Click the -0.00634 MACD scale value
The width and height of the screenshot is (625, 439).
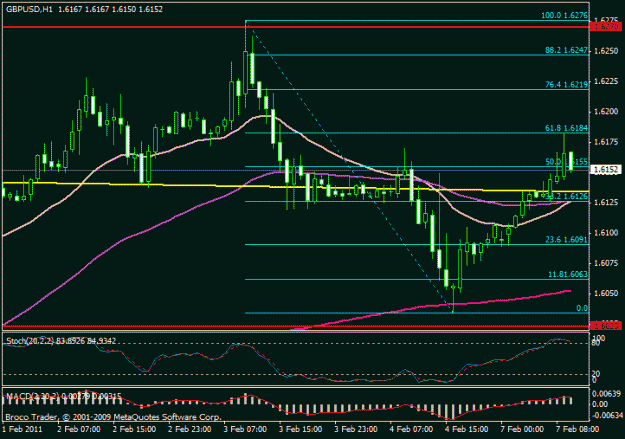(606, 415)
